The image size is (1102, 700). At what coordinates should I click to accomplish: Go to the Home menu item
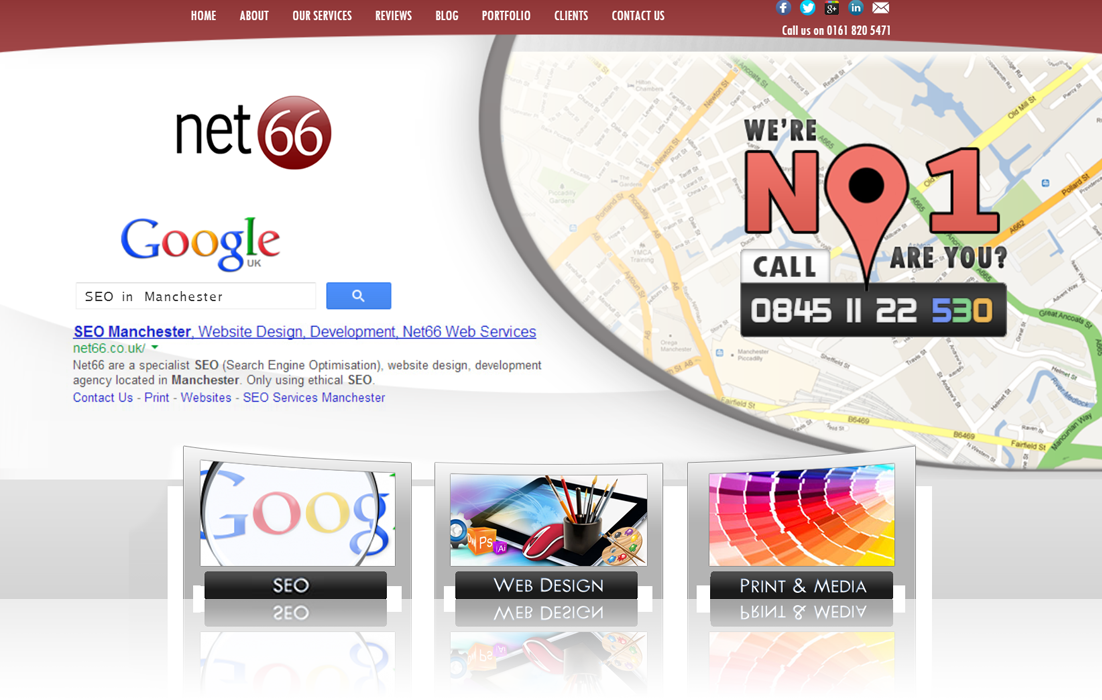203,15
